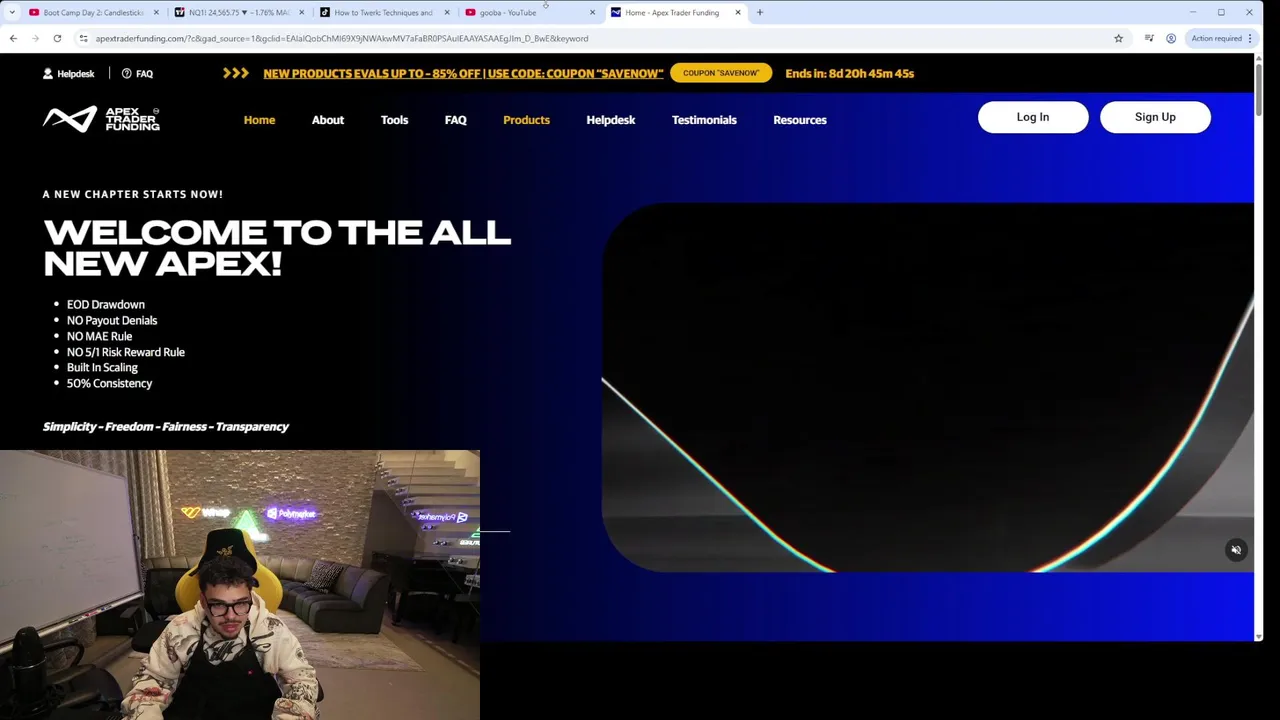Click the COUPON "SAVENOW" yellow button
This screenshot has height=720, width=1280.
(721, 73)
